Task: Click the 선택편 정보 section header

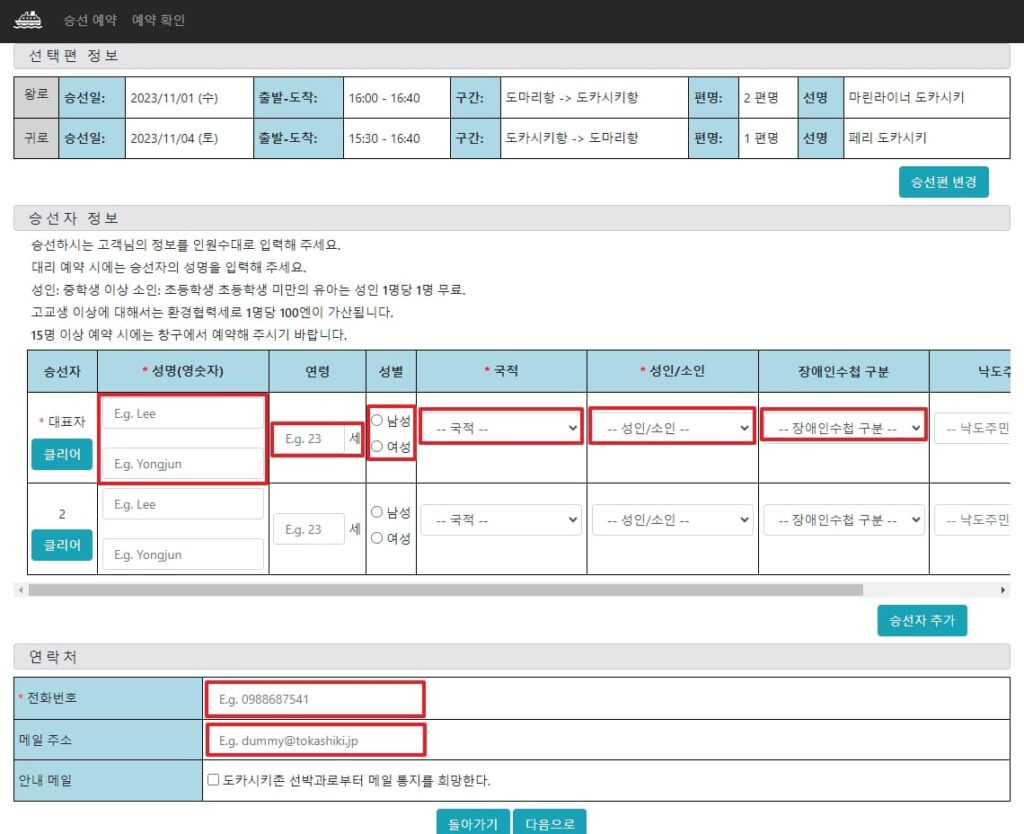Action: pyautogui.click(x=511, y=56)
